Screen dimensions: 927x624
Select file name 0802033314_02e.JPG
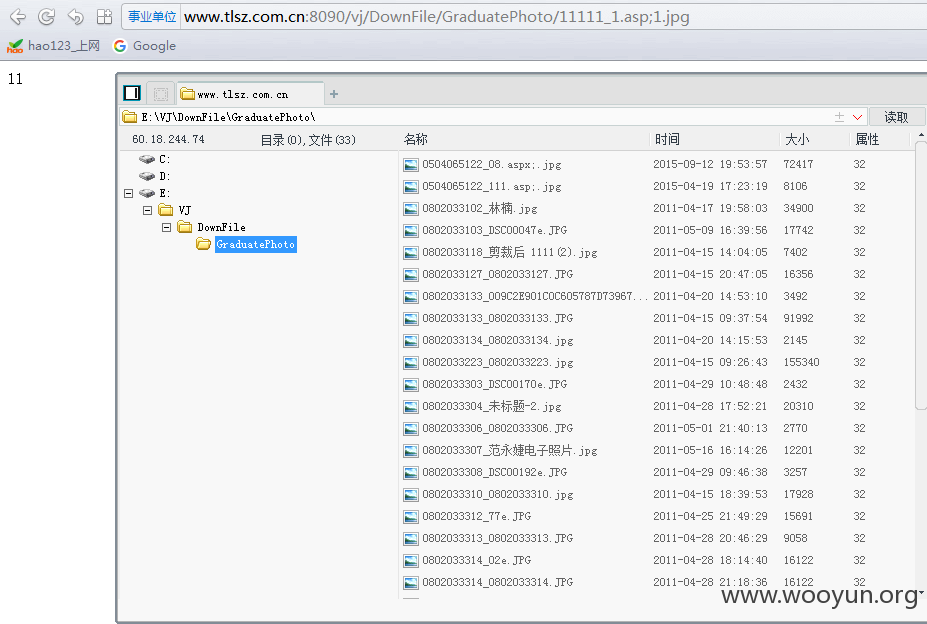477,560
